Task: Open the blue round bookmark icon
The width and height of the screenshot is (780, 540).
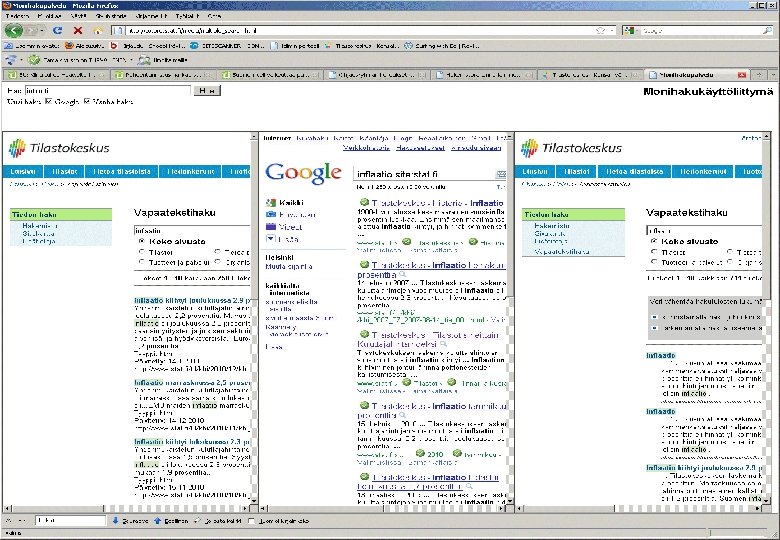Action: [194, 46]
